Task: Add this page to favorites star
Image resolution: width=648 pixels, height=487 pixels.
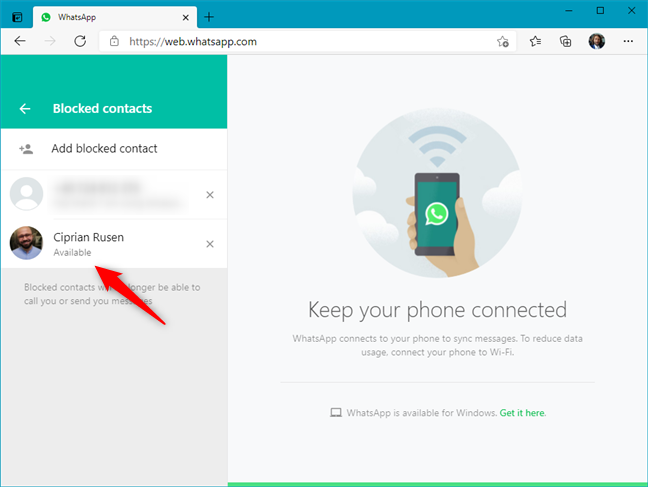Action: tap(503, 41)
